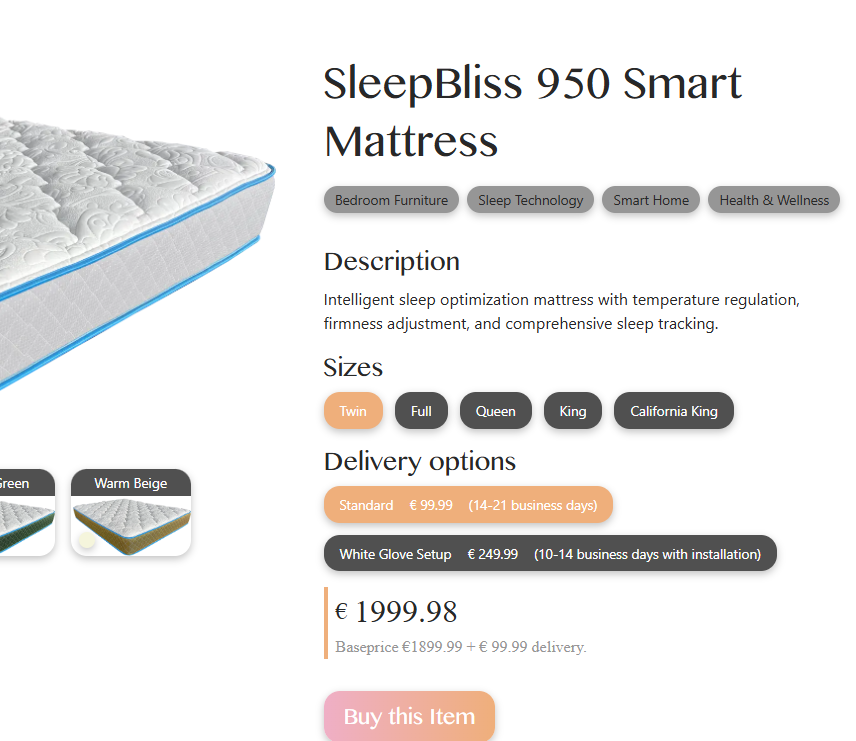Open the Health & Wellness tag

[774, 200]
